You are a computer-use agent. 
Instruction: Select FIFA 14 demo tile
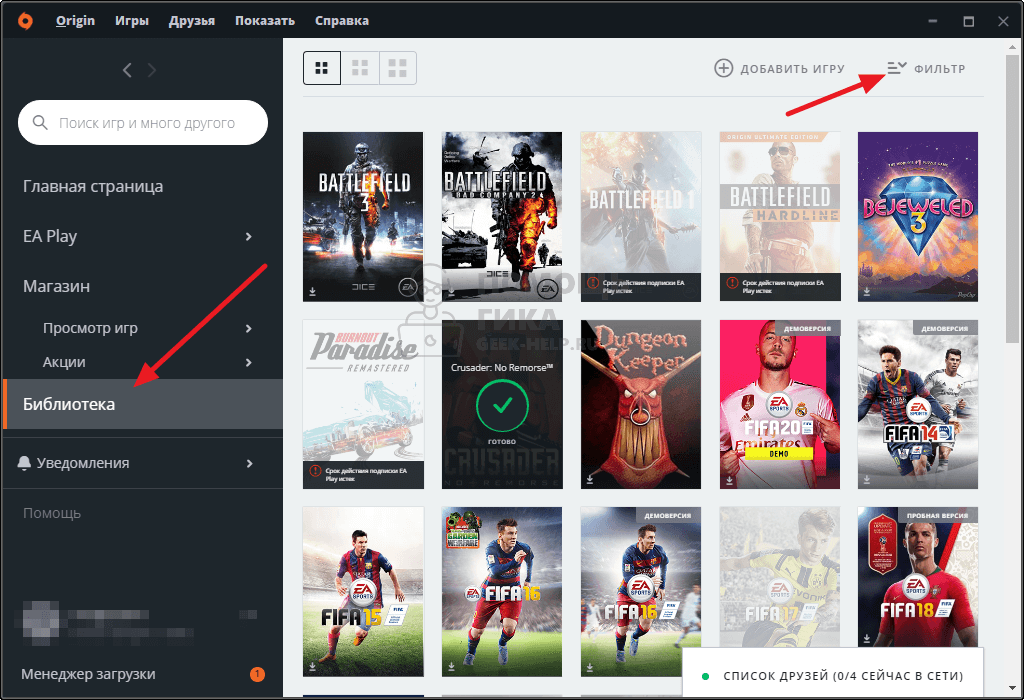point(918,404)
